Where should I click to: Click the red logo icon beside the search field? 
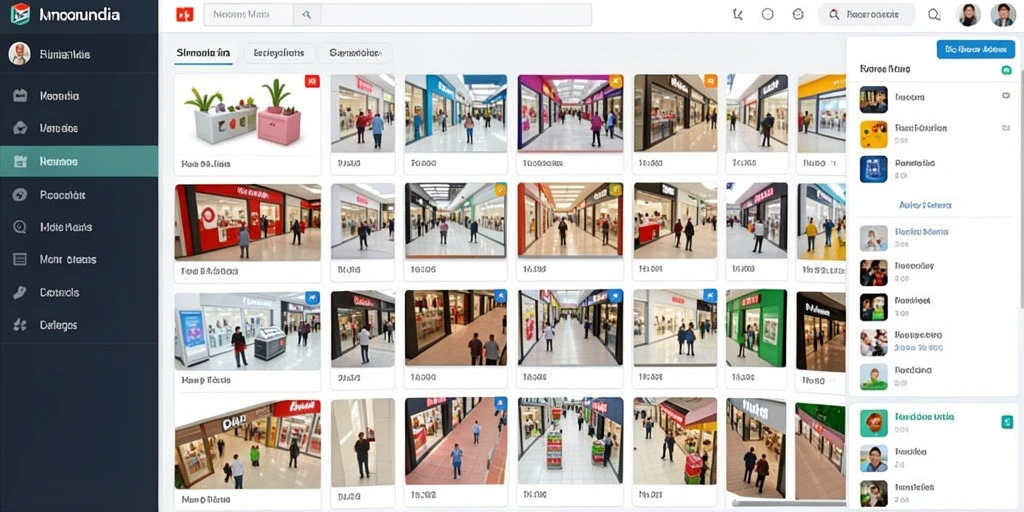point(185,14)
